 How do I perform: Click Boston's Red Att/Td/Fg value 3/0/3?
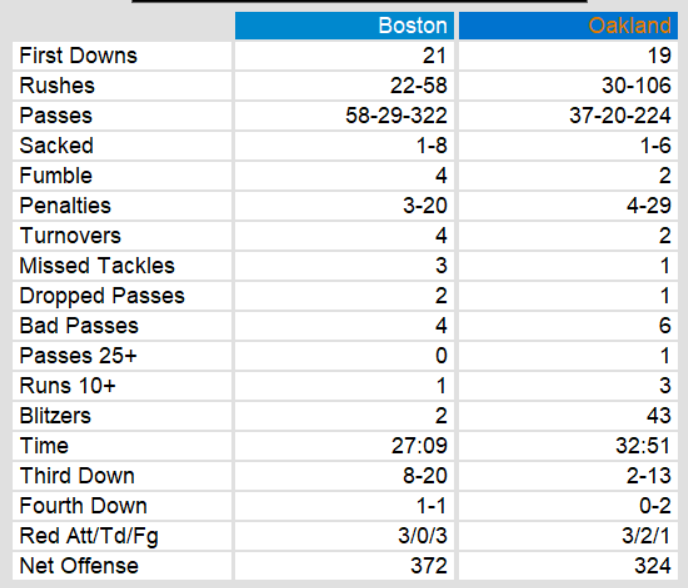[x=421, y=536]
